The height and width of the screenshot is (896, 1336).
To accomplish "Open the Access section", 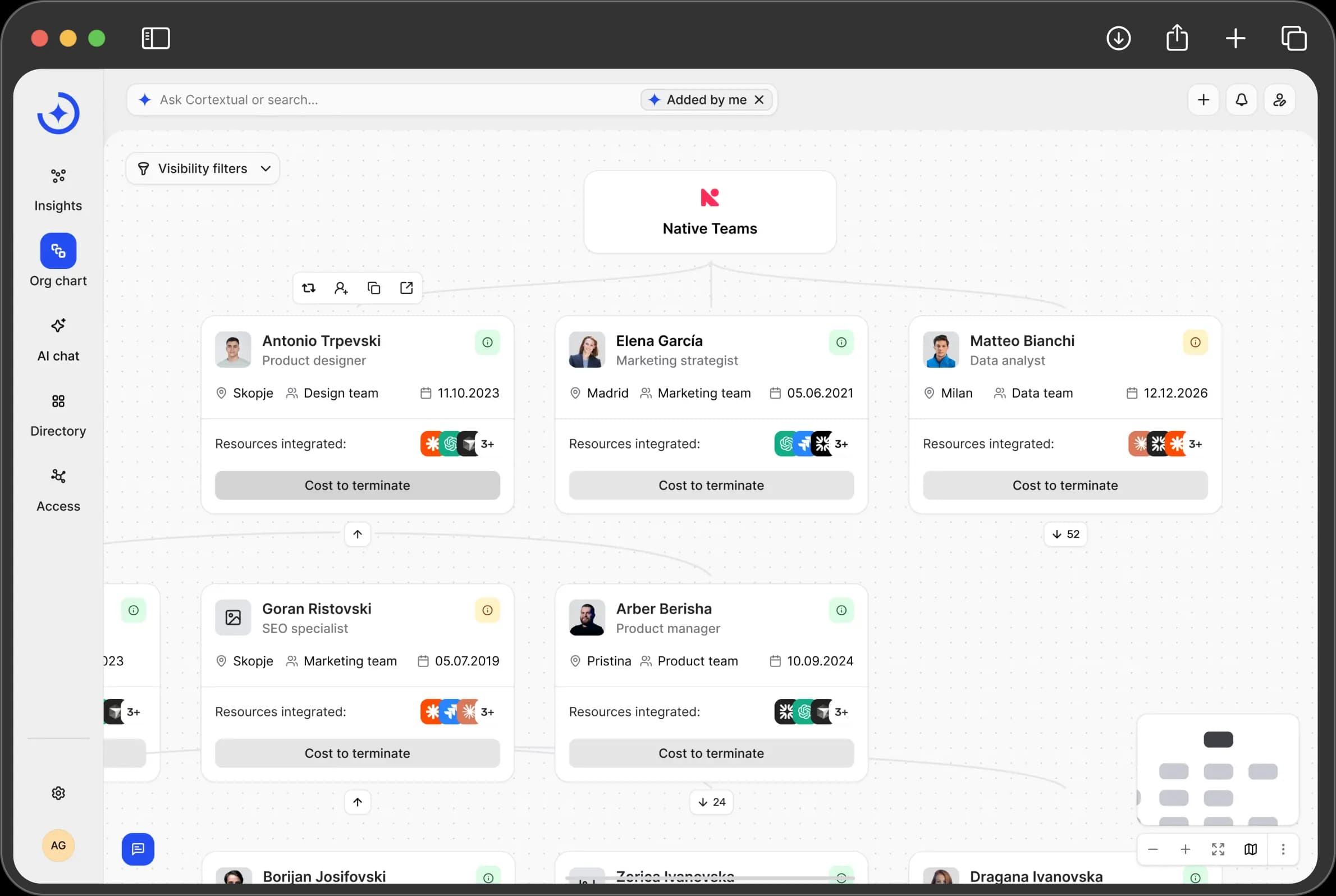I will 58,490.
